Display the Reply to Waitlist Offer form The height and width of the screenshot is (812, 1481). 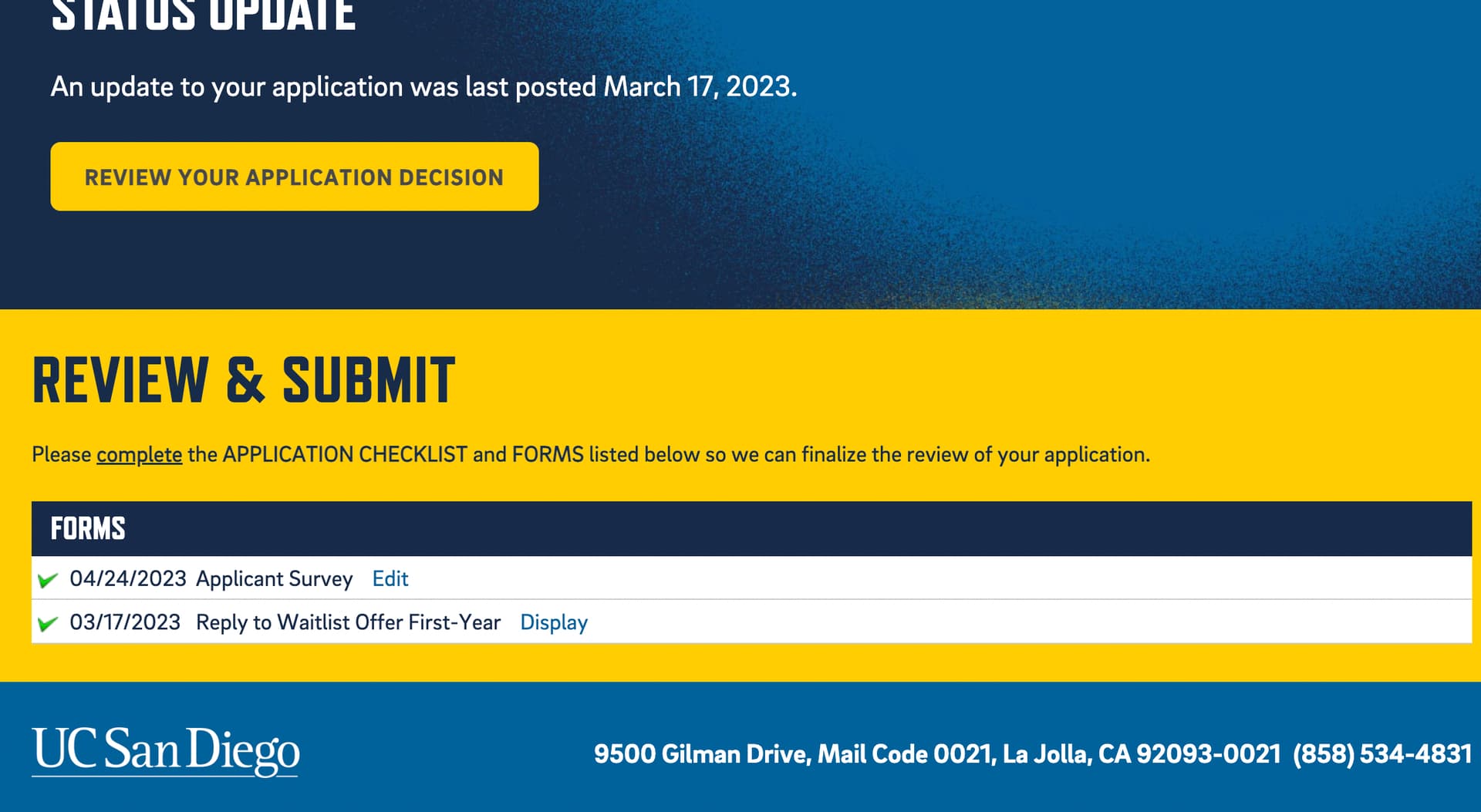(x=553, y=623)
